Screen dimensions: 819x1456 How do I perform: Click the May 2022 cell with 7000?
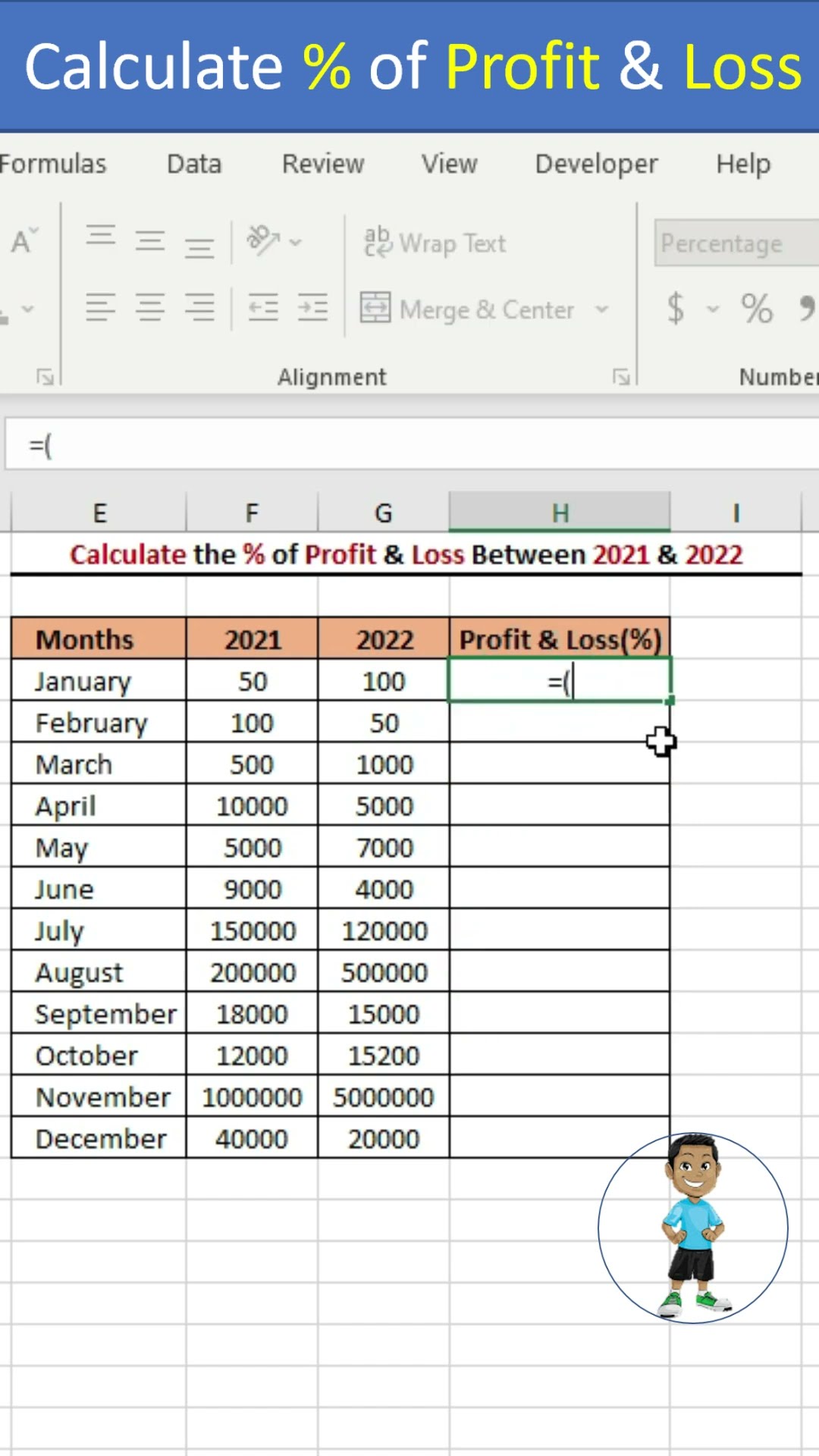pos(384,847)
